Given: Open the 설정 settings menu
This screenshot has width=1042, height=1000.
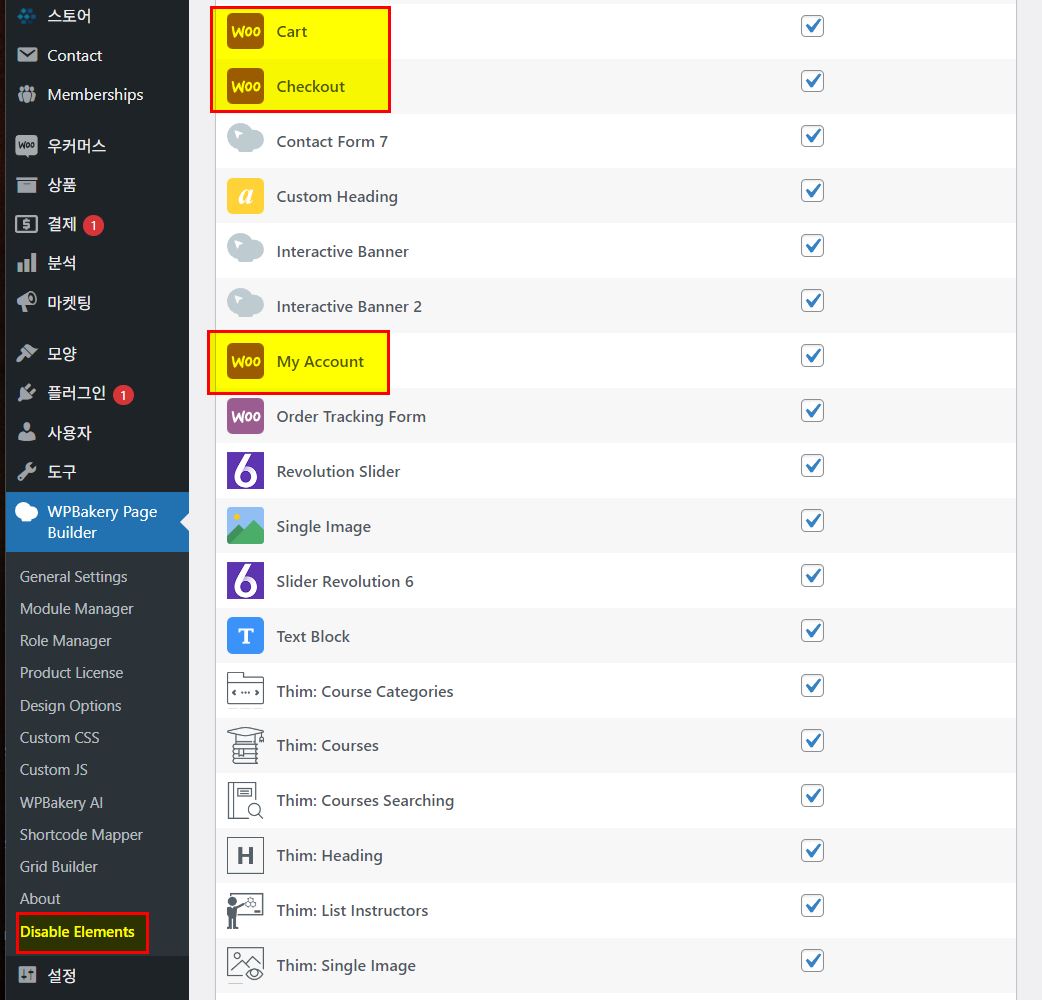Looking at the screenshot, I should (97, 975).
